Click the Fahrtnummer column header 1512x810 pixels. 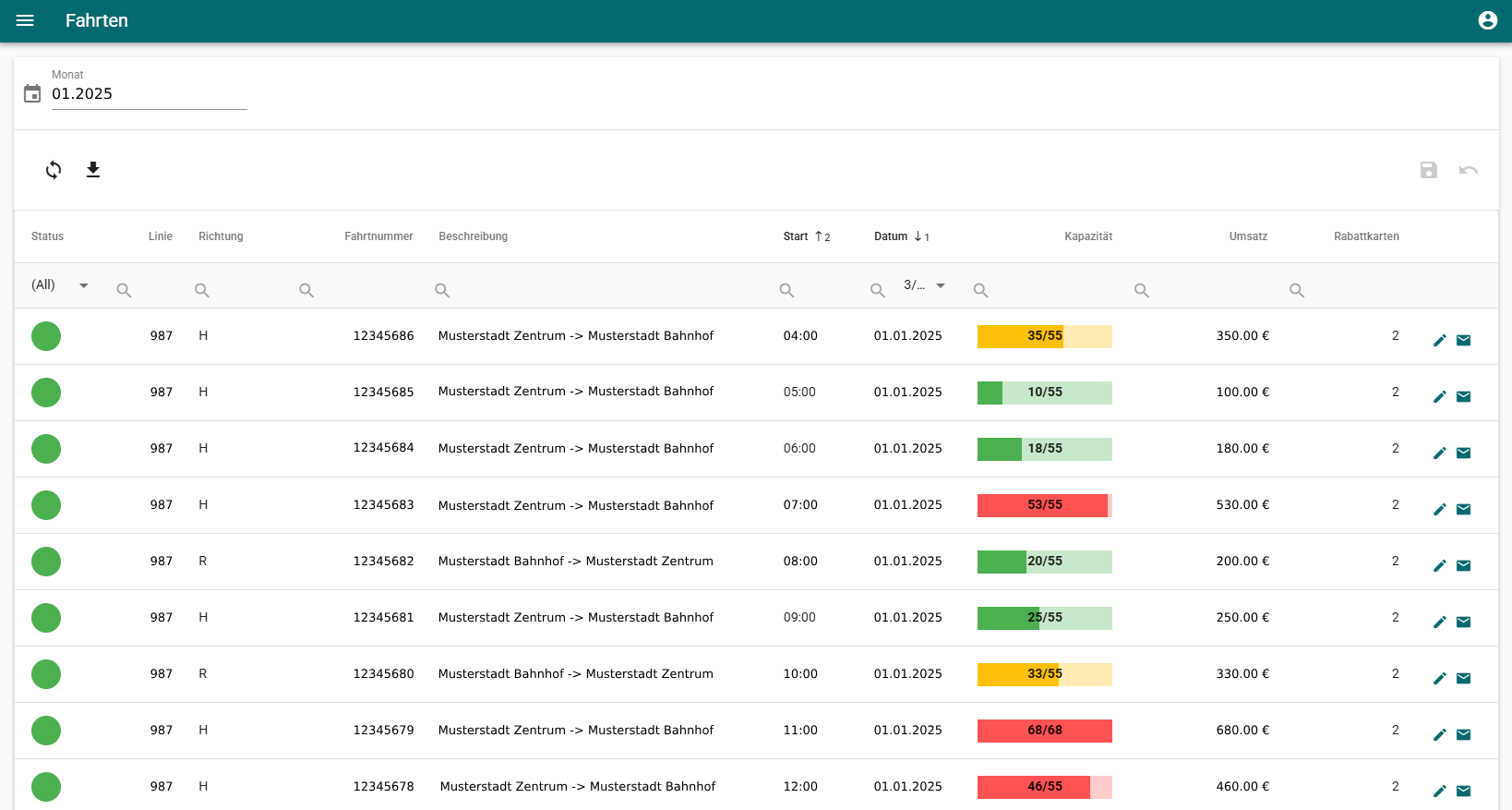pos(378,236)
